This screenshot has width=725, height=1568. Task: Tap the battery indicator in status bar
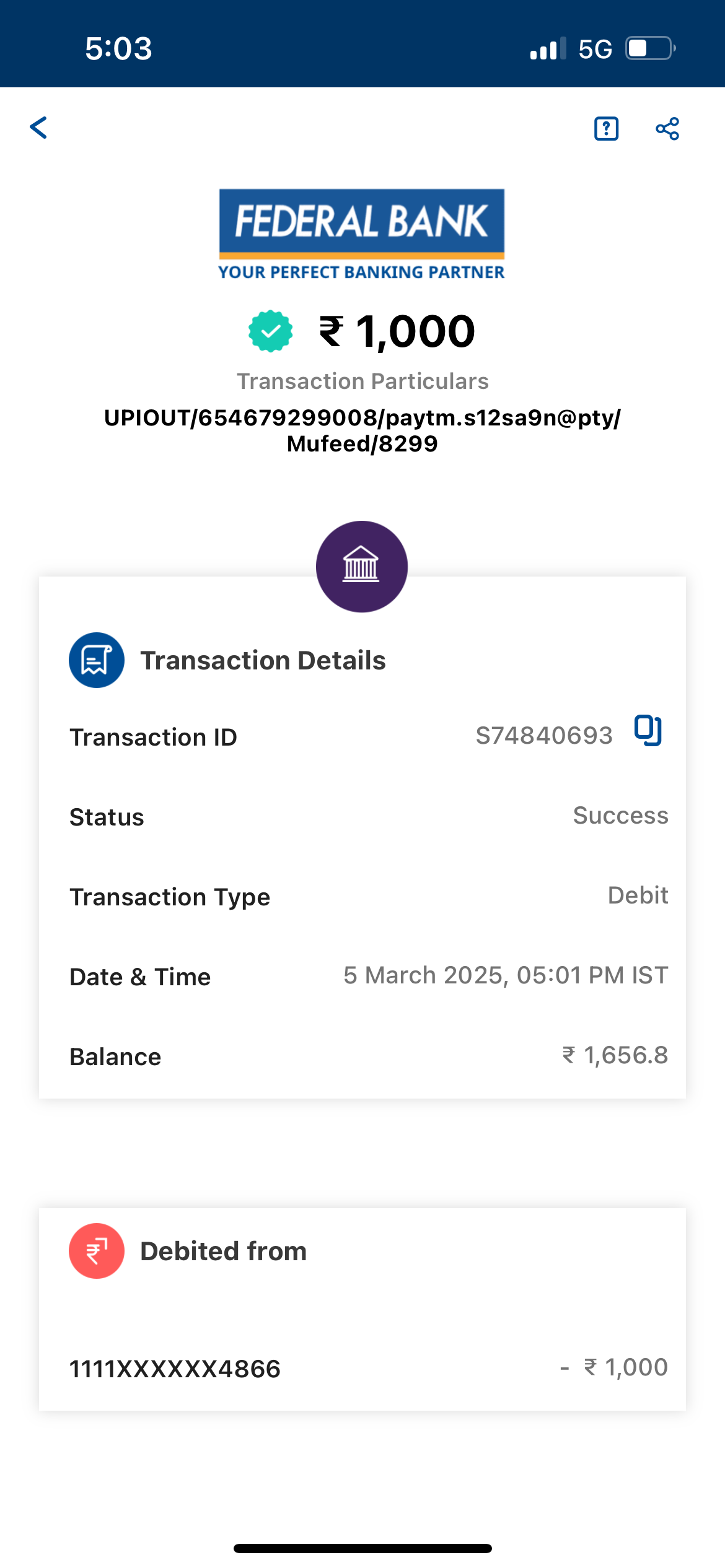tap(649, 48)
